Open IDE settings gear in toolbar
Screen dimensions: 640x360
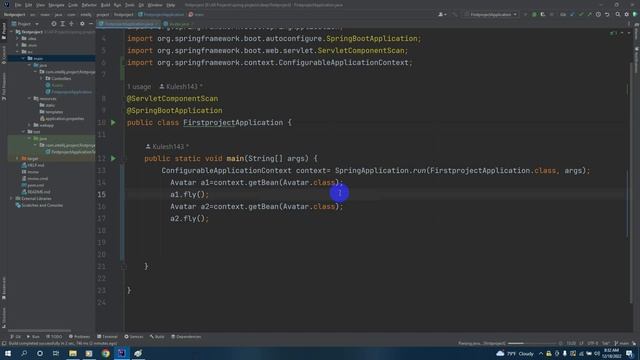[627, 14]
